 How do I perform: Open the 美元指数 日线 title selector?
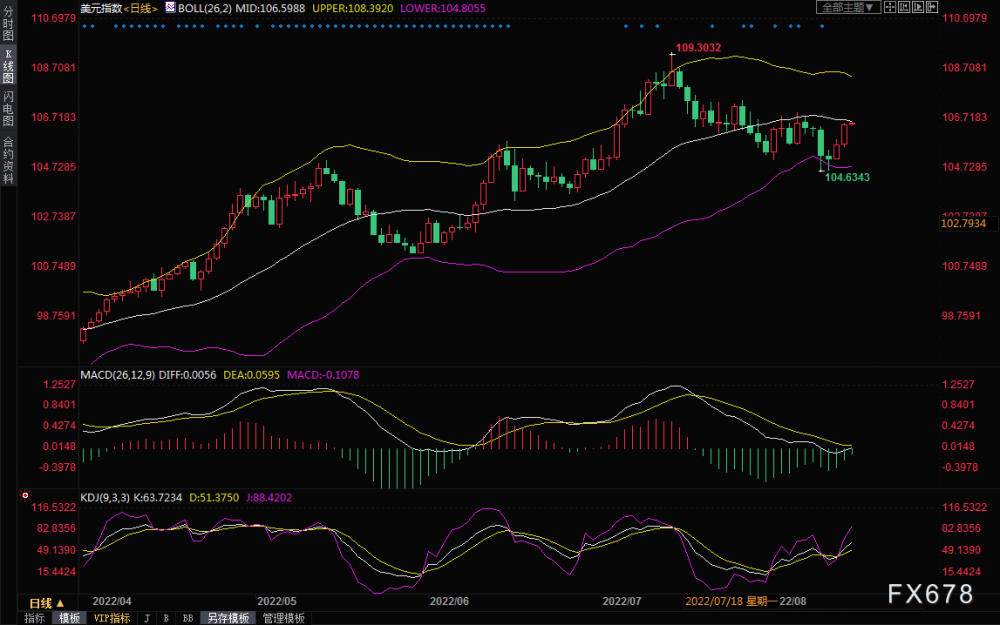point(119,8)
